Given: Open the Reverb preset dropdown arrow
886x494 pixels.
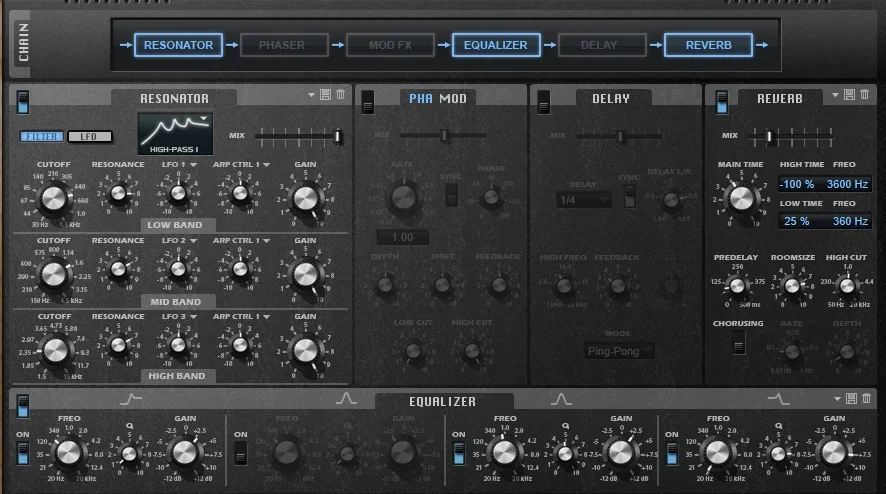Looking at the screenshot, I should (x=835, y=95).
